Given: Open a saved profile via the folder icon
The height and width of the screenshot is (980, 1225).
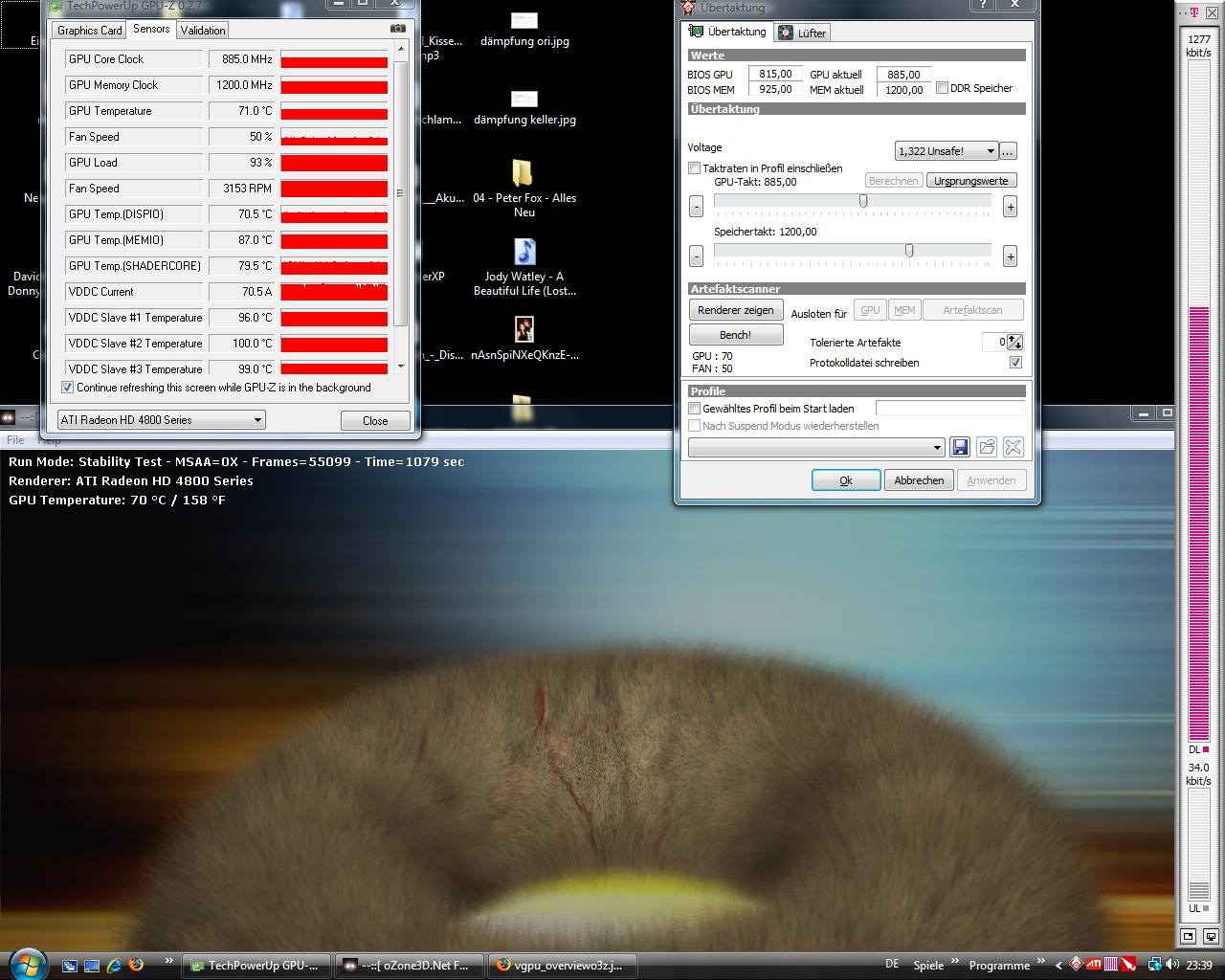Looking at the screenshot, I should coord(987,447).
